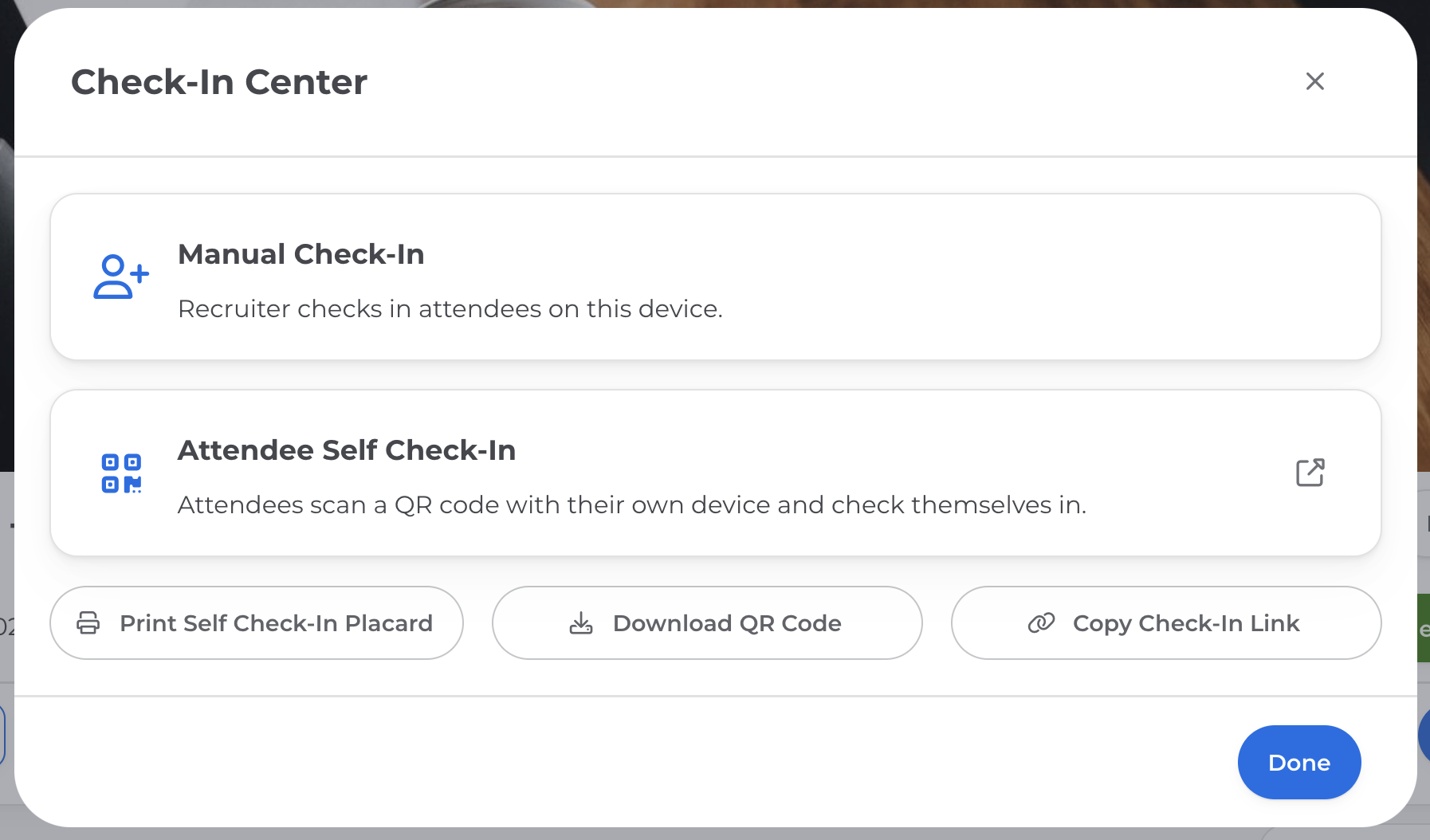Click the blue circle behind the dialog

(1424, 736)
